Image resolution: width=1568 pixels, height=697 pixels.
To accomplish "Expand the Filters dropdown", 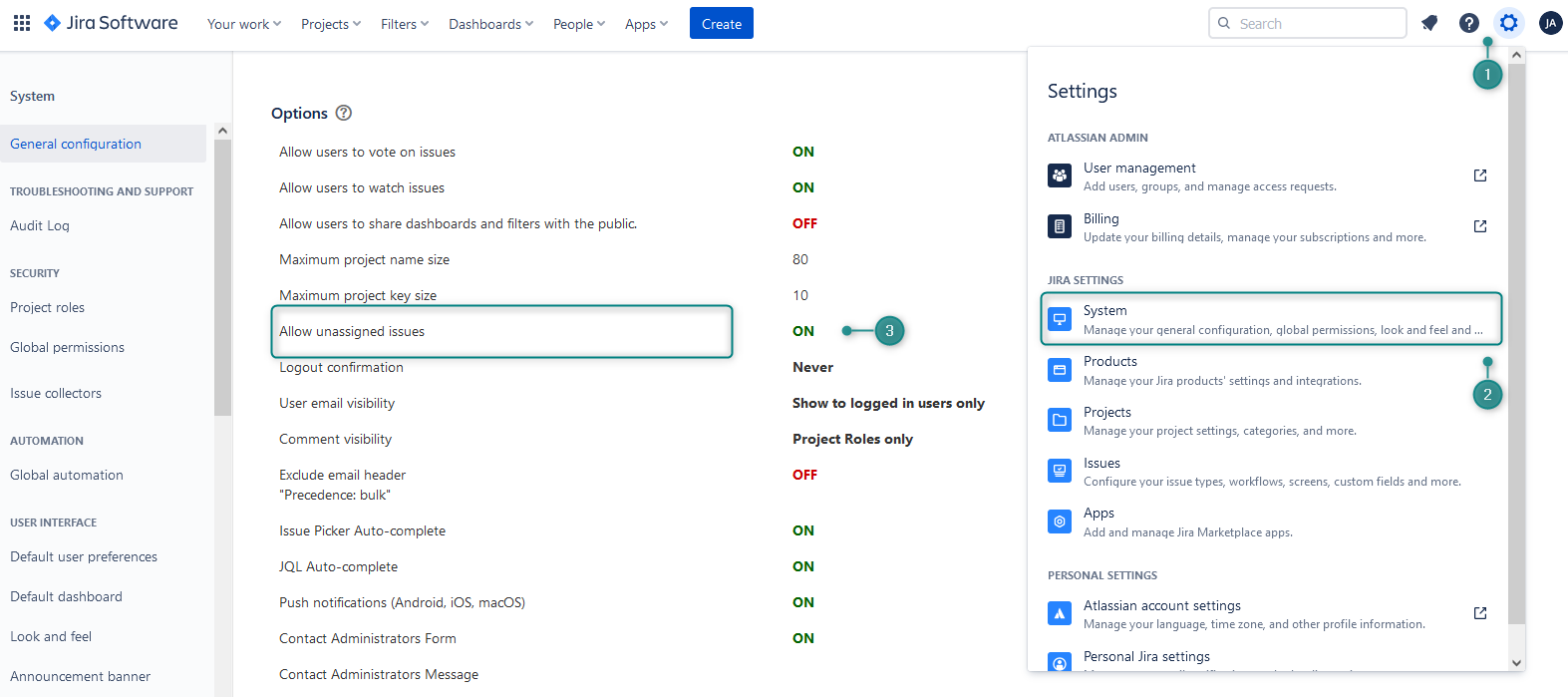I will click(x=405, y=24).
